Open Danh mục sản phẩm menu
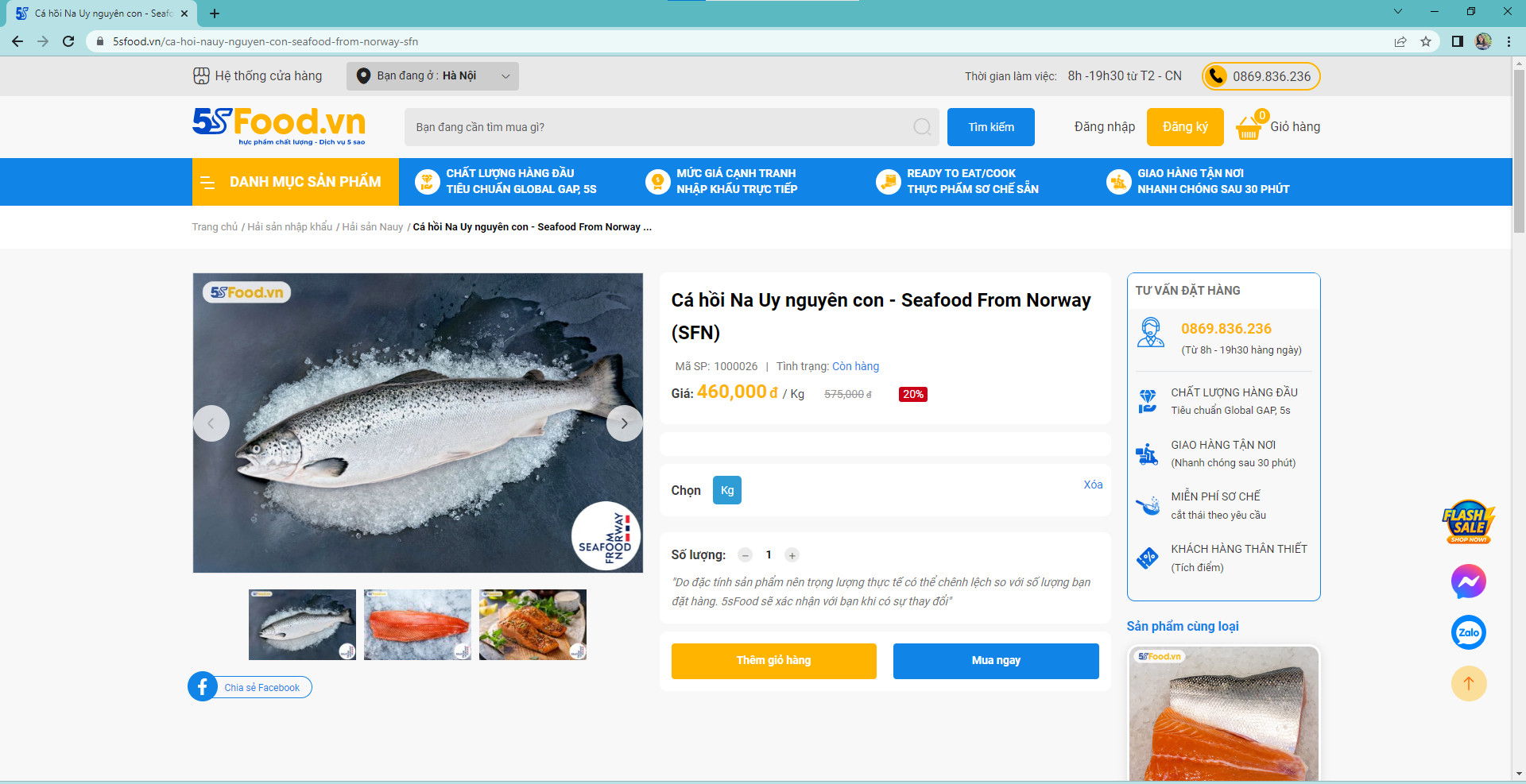This screenshot has width=1526, height=784. pyautogui.click(x=296, y=182)
